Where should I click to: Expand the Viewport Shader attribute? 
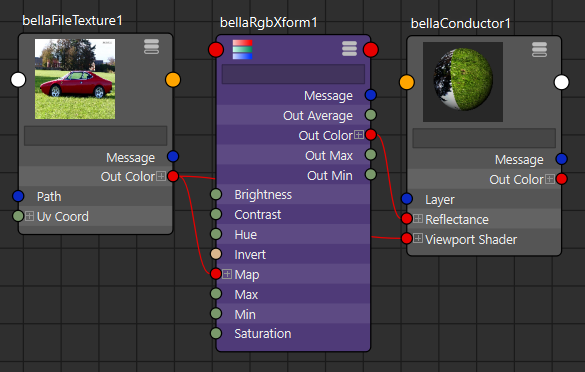(418, 238)
